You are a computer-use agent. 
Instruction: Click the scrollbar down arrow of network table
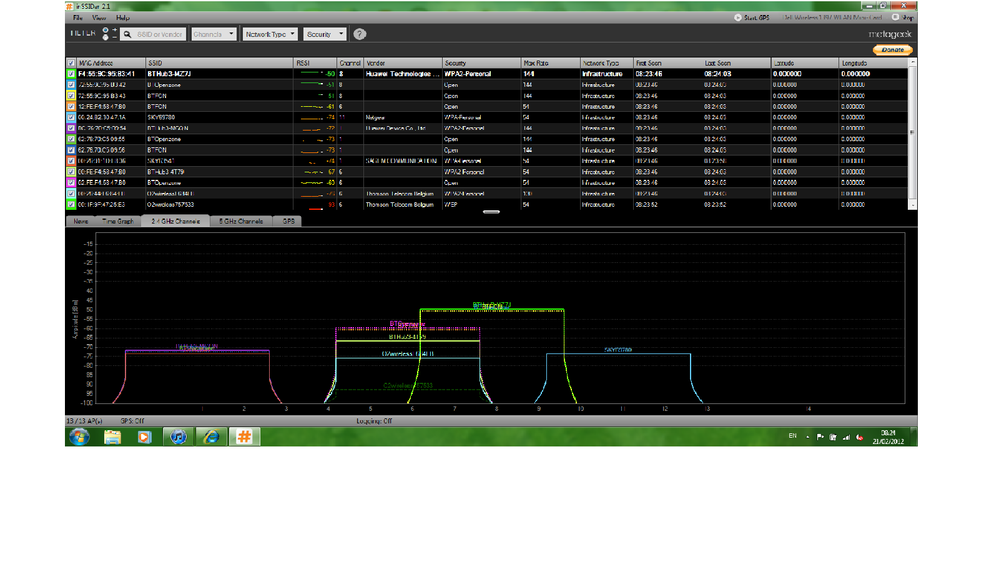[x=912, y=205]
